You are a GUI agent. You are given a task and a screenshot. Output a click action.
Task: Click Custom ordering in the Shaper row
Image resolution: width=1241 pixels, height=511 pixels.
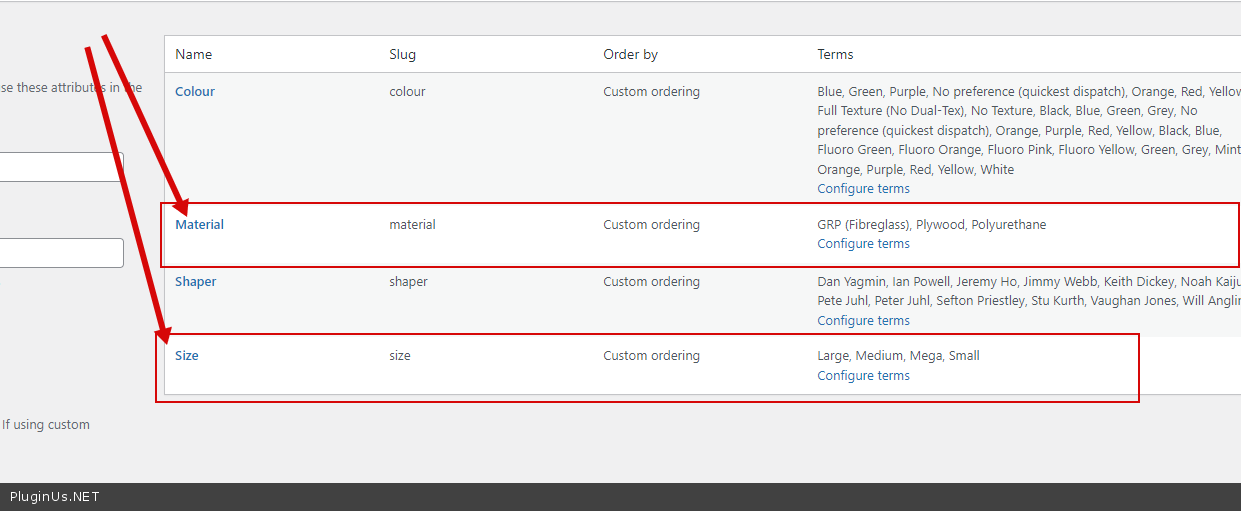(x=651, y=282)
